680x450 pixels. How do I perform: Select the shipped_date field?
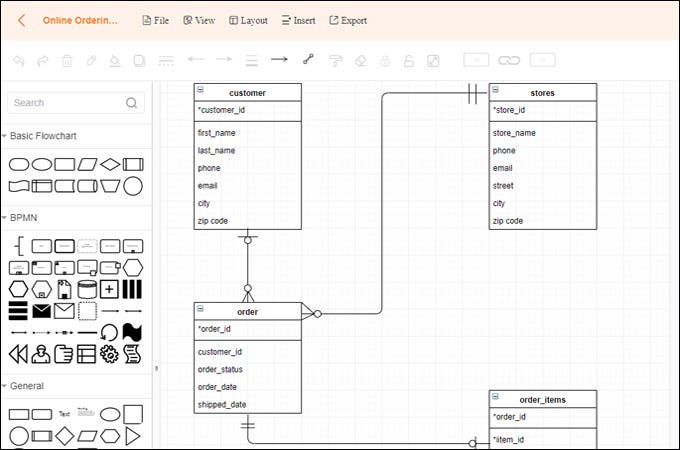(x=248, y=404)
